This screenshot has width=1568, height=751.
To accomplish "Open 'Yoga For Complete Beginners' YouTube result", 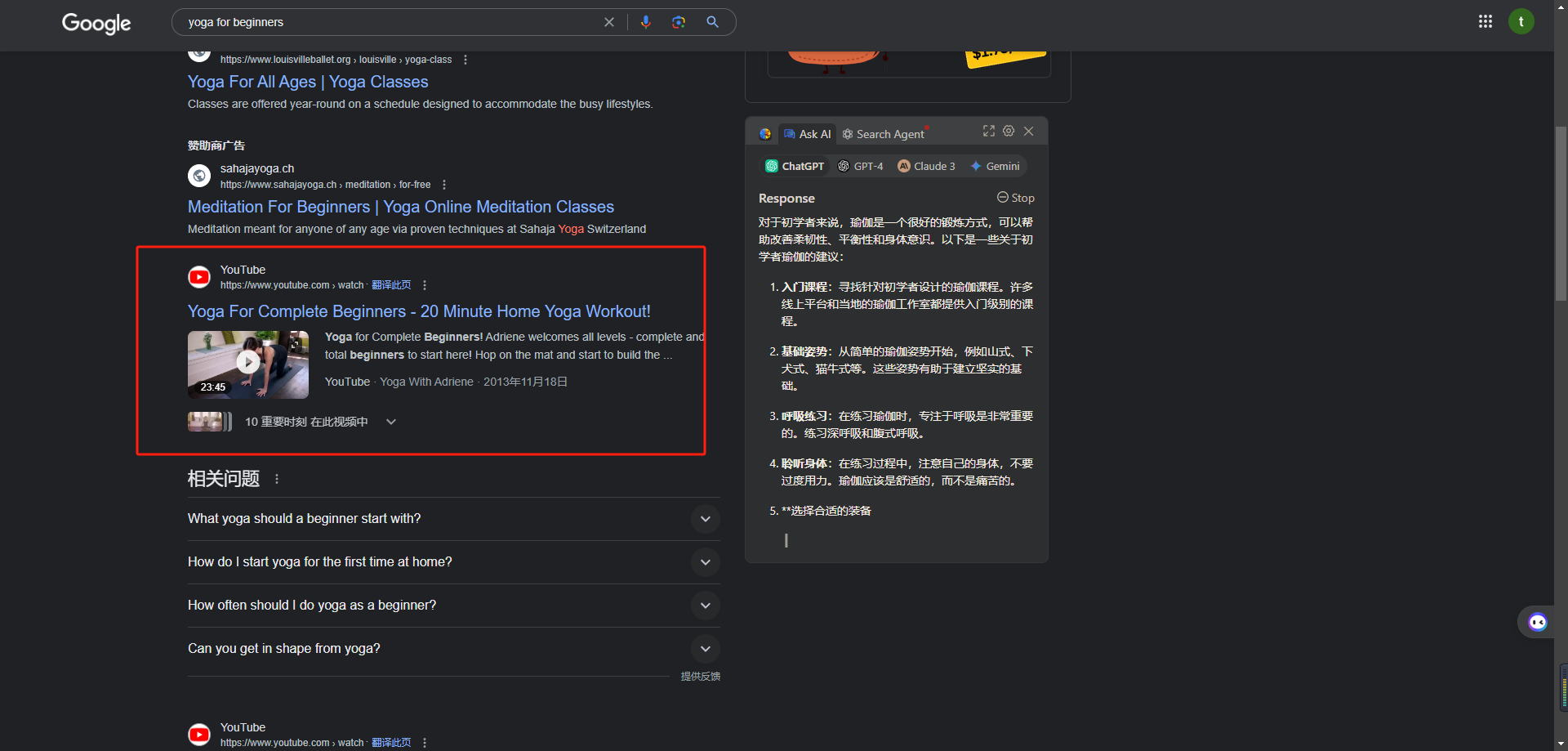I will tap(418, 311).
